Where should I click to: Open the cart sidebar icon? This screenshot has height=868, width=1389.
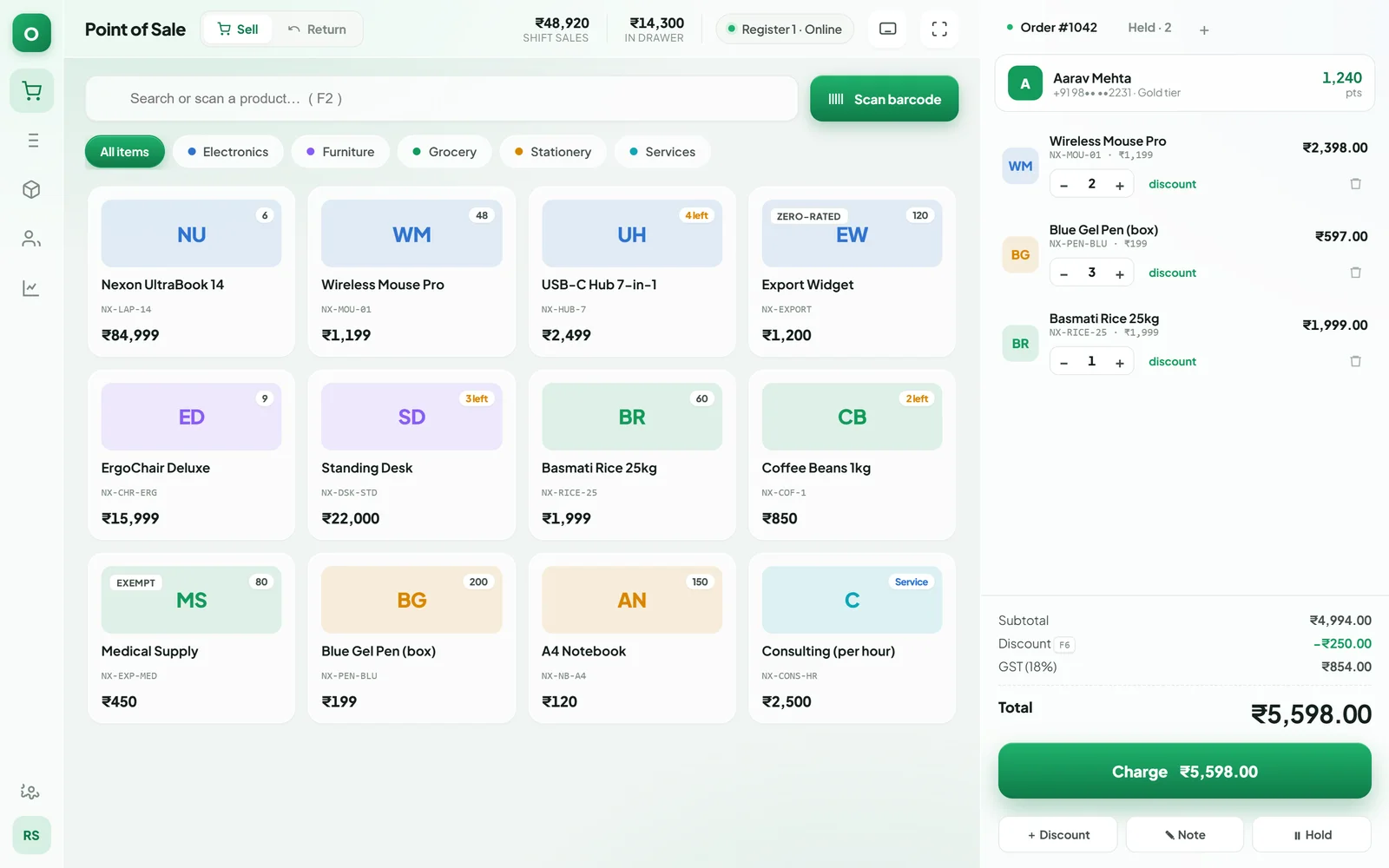coord(32,91)
